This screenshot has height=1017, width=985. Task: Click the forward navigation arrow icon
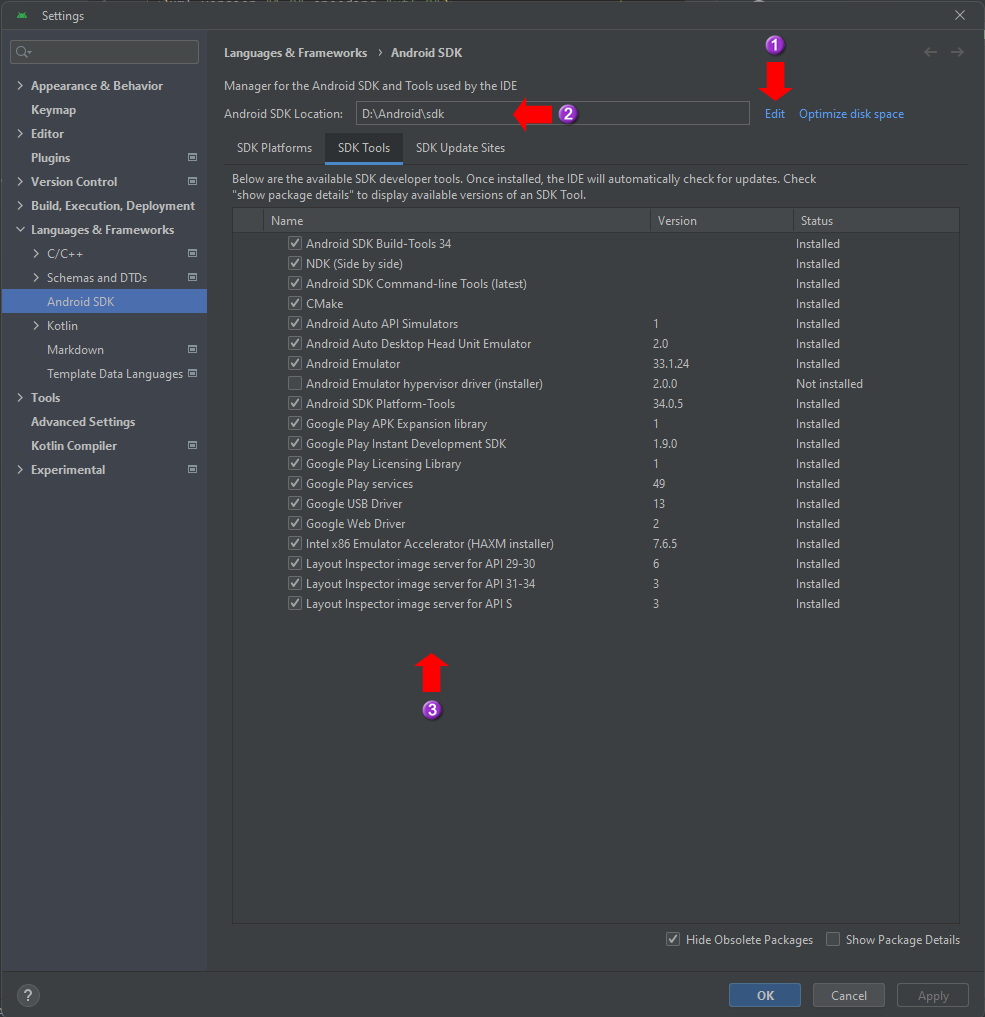coord(957,53)
